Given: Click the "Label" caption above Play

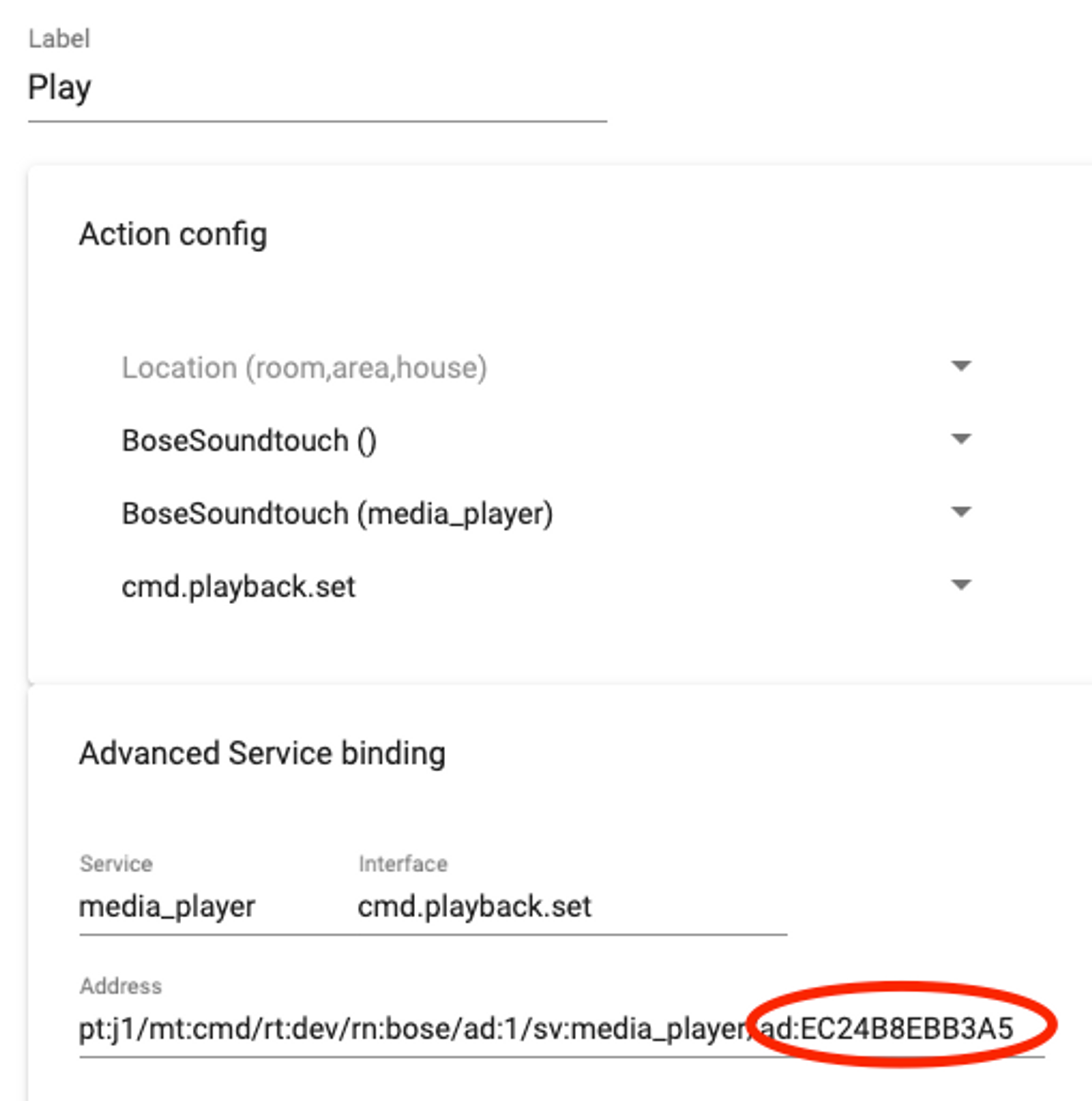Looking at the screenshot, I should pos(60,39).
